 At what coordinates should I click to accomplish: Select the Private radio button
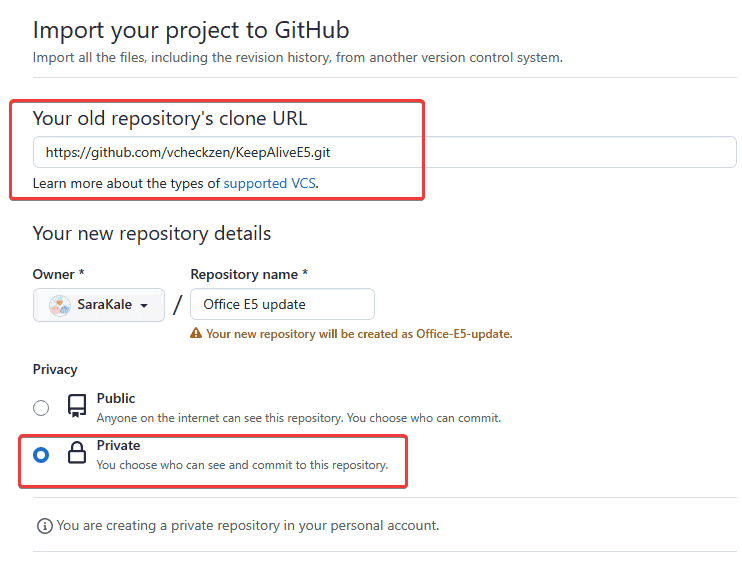tap(41, 455)
